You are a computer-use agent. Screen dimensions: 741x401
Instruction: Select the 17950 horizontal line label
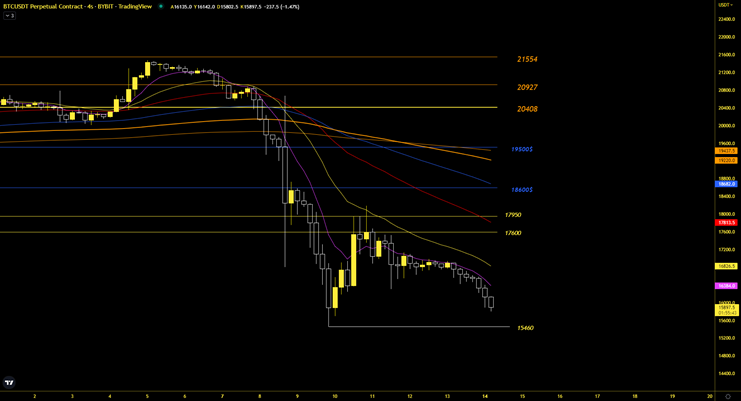(513, 215)
